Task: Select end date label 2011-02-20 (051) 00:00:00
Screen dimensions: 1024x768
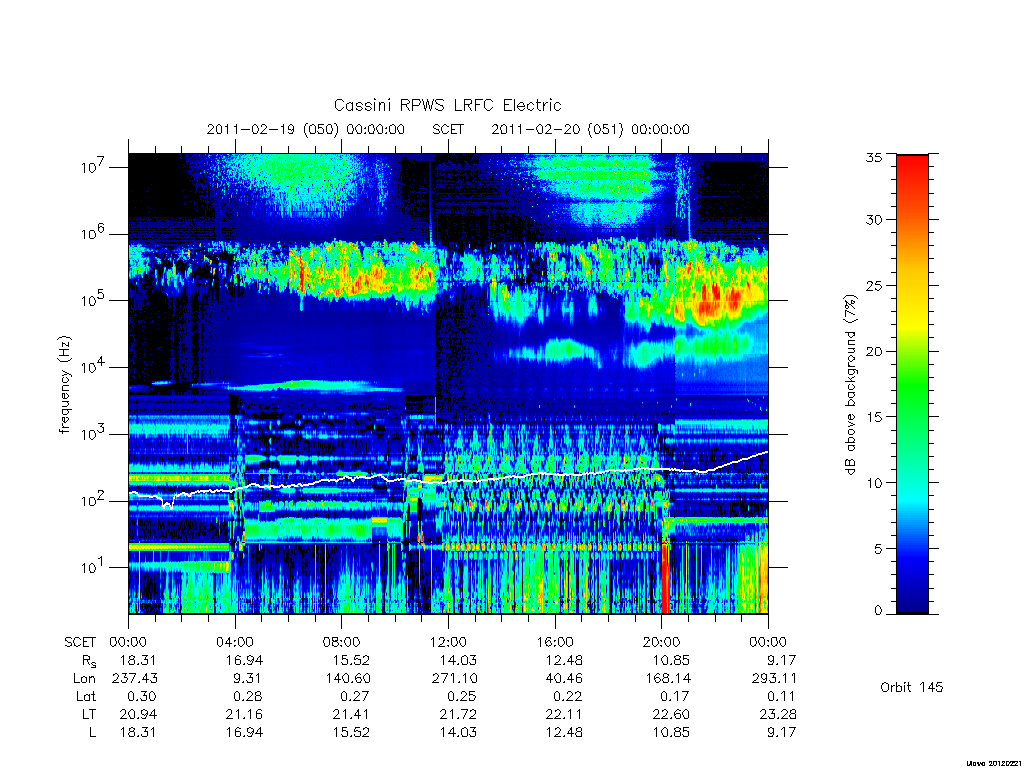Action: tap(590, 129)
